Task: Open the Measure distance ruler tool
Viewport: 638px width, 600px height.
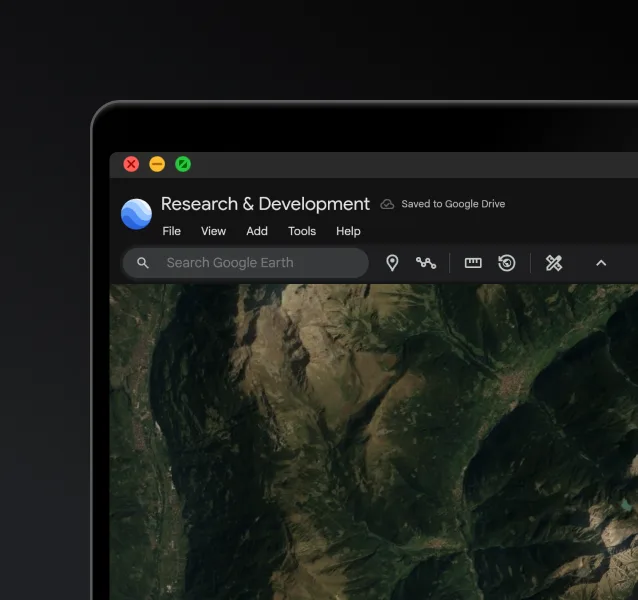Action: pyautogui.click(x=473, y=263)
